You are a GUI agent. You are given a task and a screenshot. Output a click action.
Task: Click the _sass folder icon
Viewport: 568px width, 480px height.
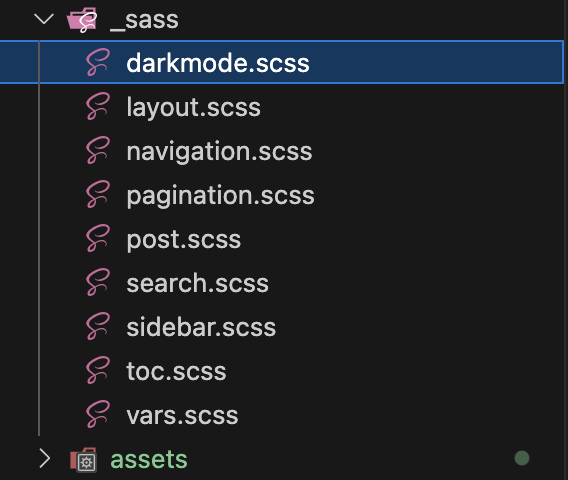[83, 20]
